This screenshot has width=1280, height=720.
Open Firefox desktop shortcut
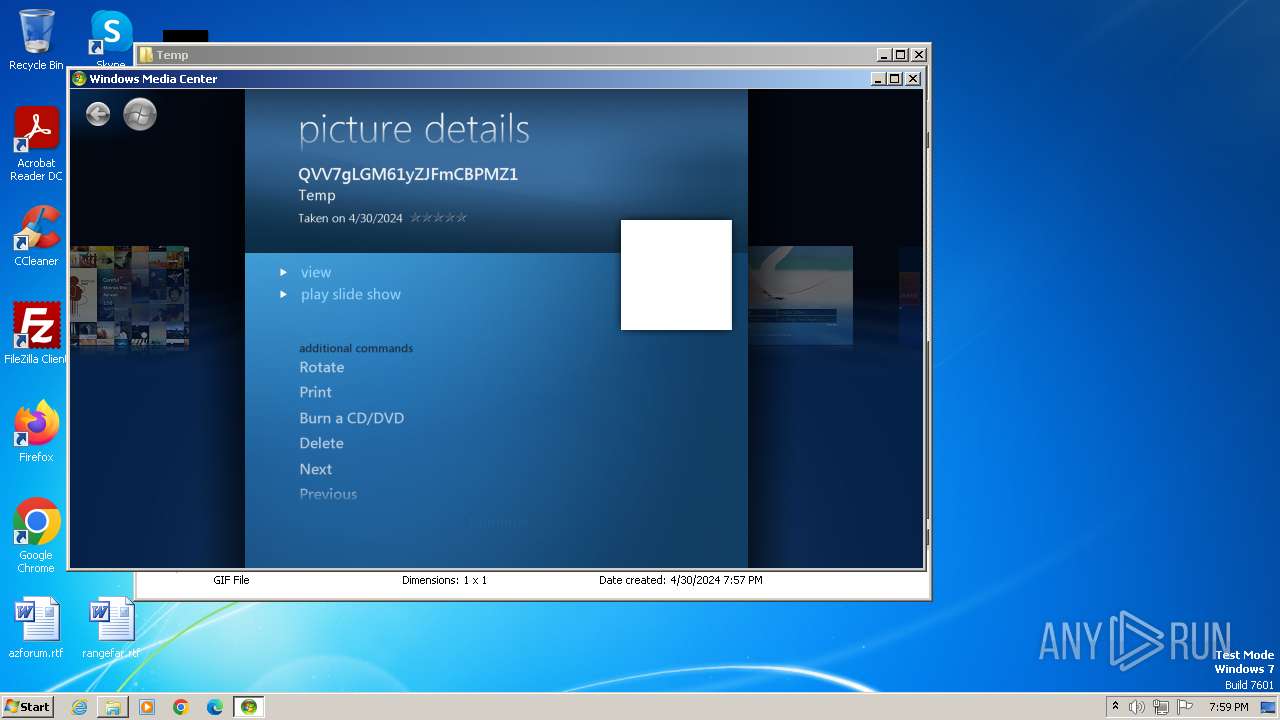pyautogui.click(x=36, y=432)
